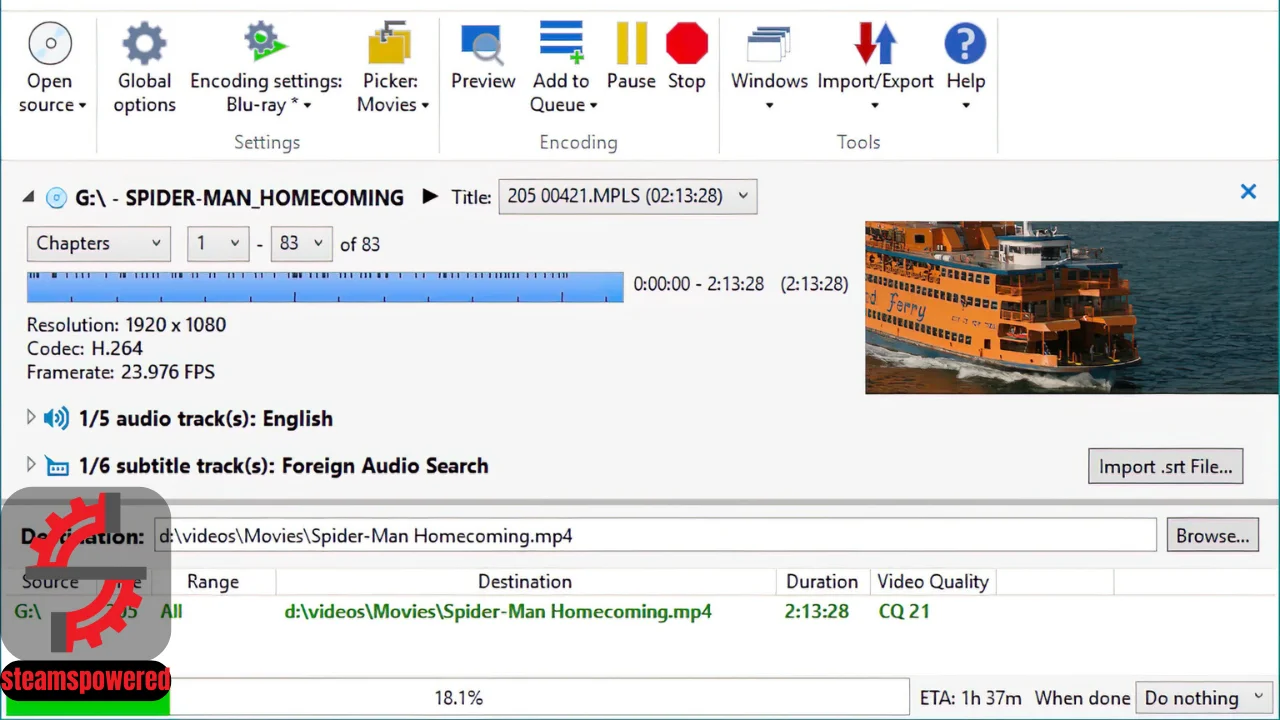Open start chapter dropdown showing 1

click(x=218, y=243)
